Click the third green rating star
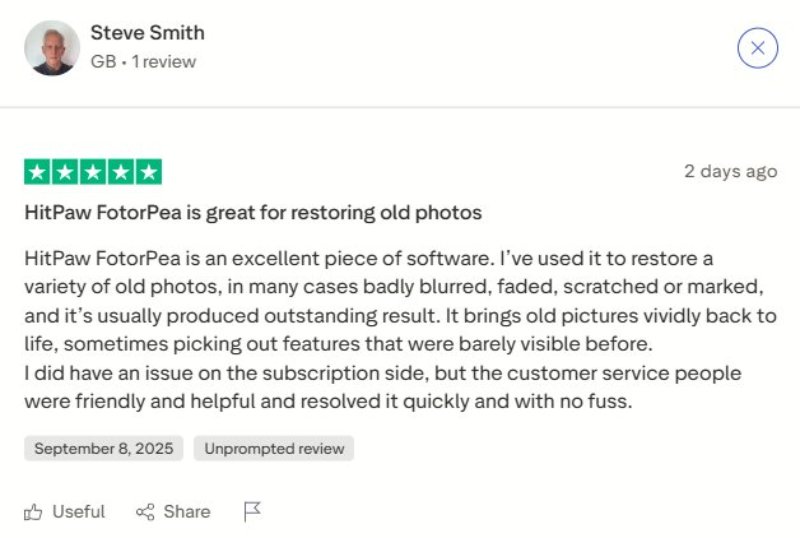 tap(92, 172)
